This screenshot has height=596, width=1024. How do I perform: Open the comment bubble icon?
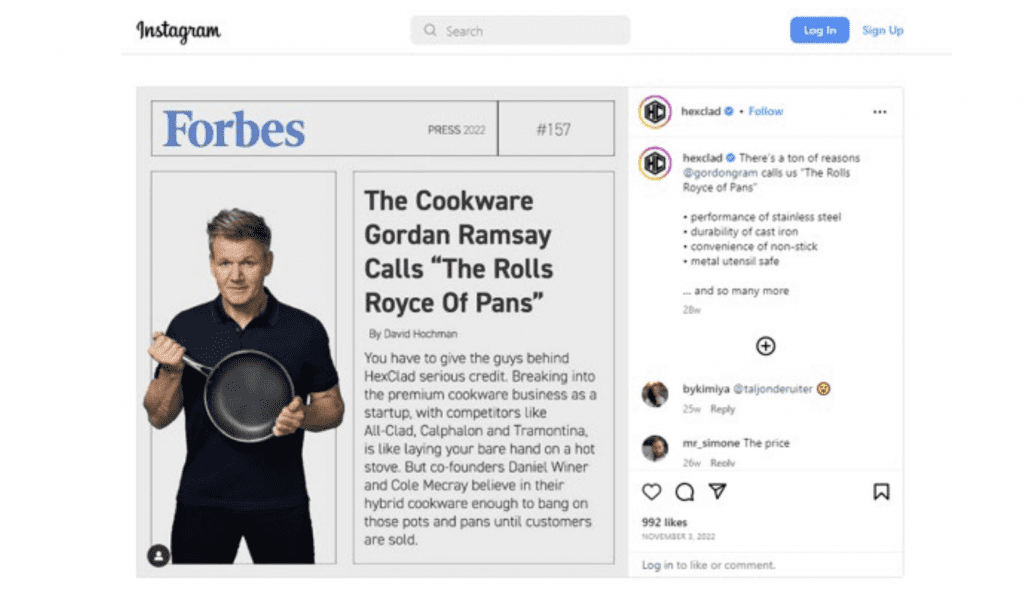[684, 492]
